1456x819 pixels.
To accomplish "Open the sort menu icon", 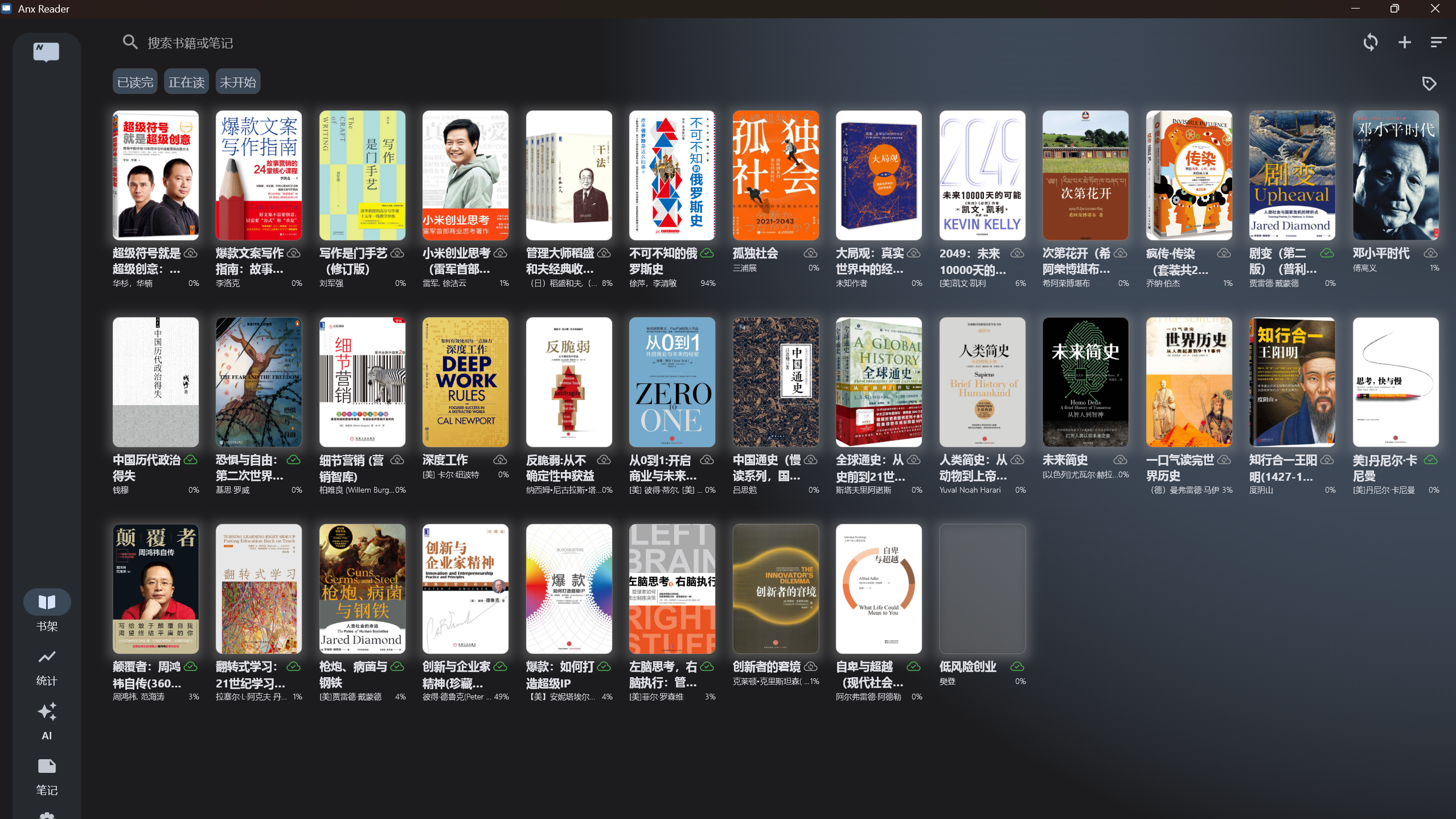I will coord(1438,42).
